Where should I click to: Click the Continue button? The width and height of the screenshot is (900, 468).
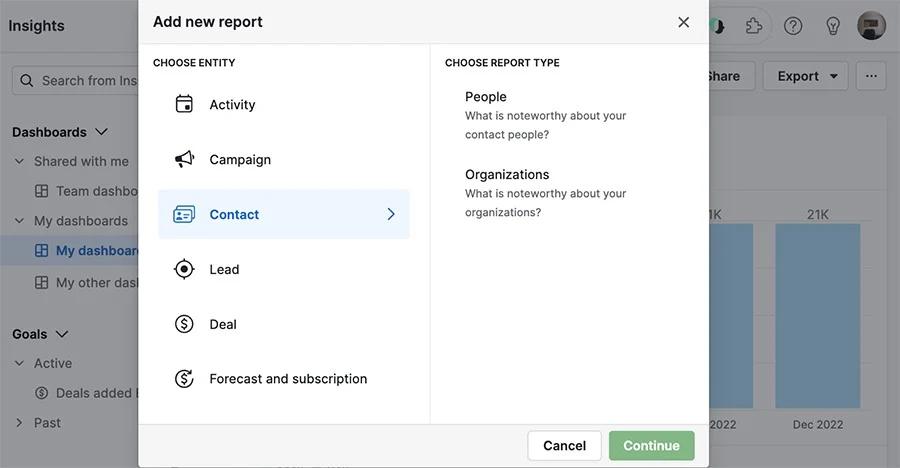tap(651, 446)
